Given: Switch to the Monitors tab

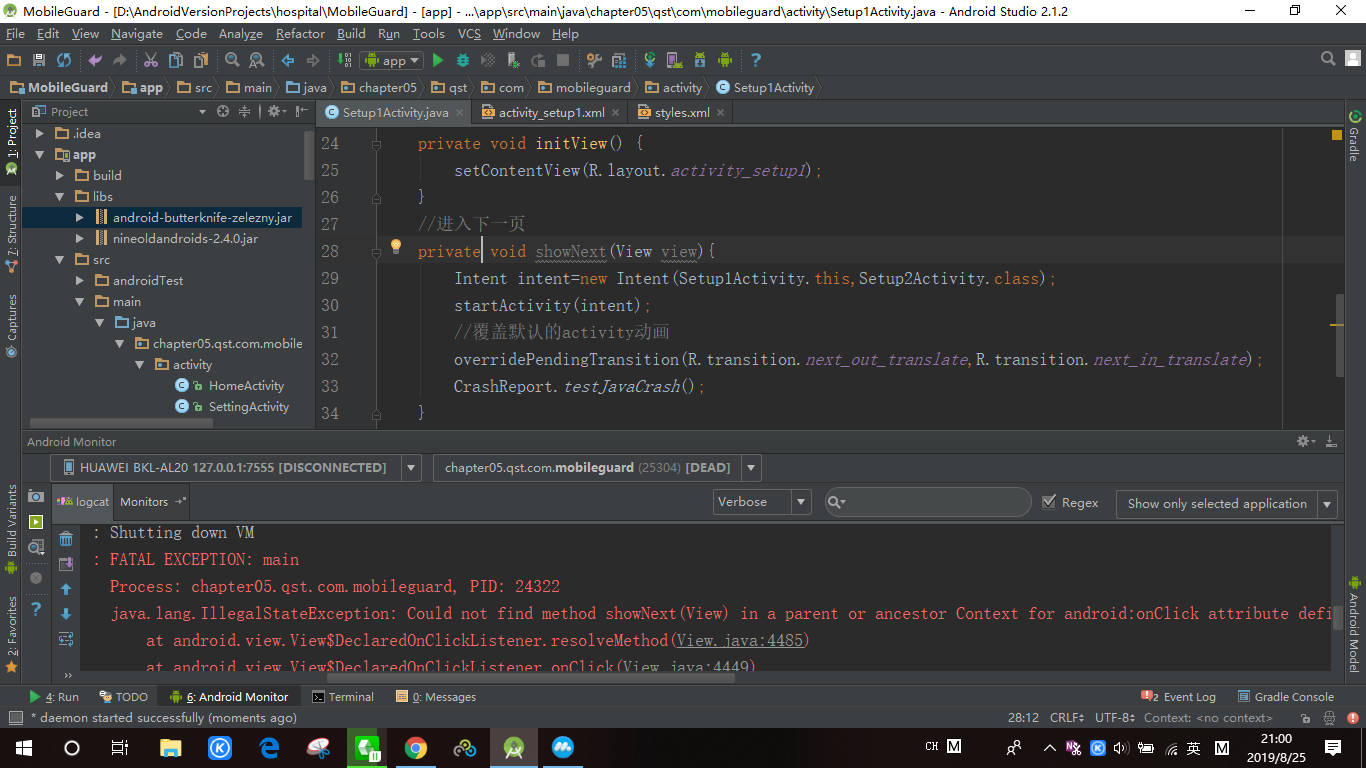Looking at the screenshot, I should click(152, 502).
